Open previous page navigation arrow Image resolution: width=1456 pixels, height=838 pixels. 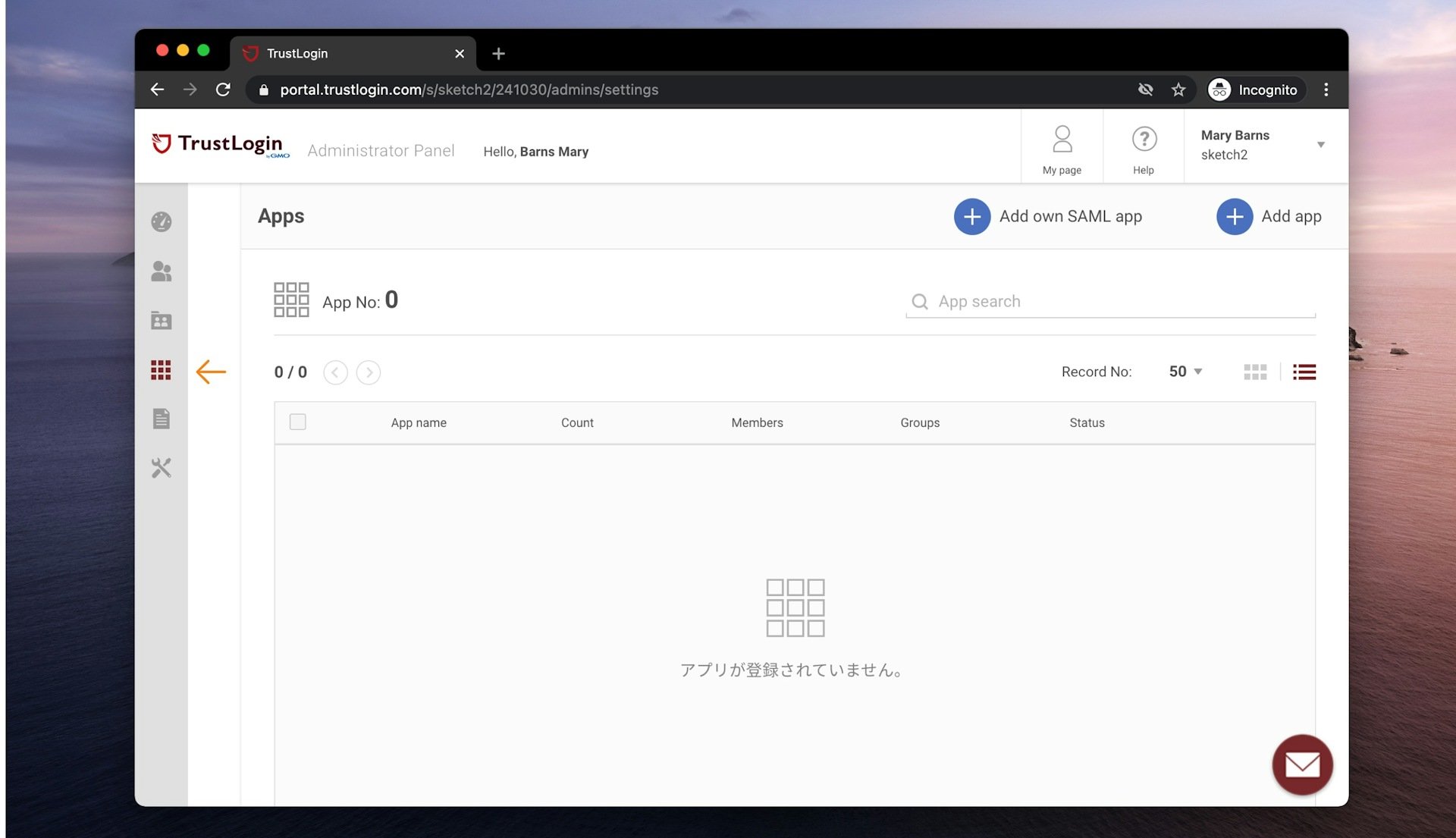tap(335, 371)
